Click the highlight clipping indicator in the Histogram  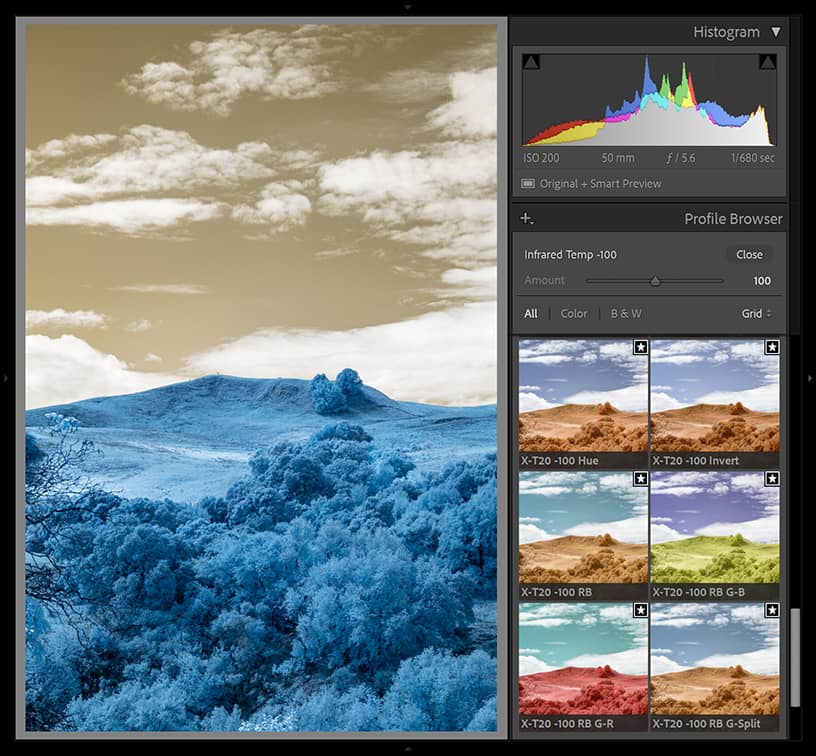(770, 62)
